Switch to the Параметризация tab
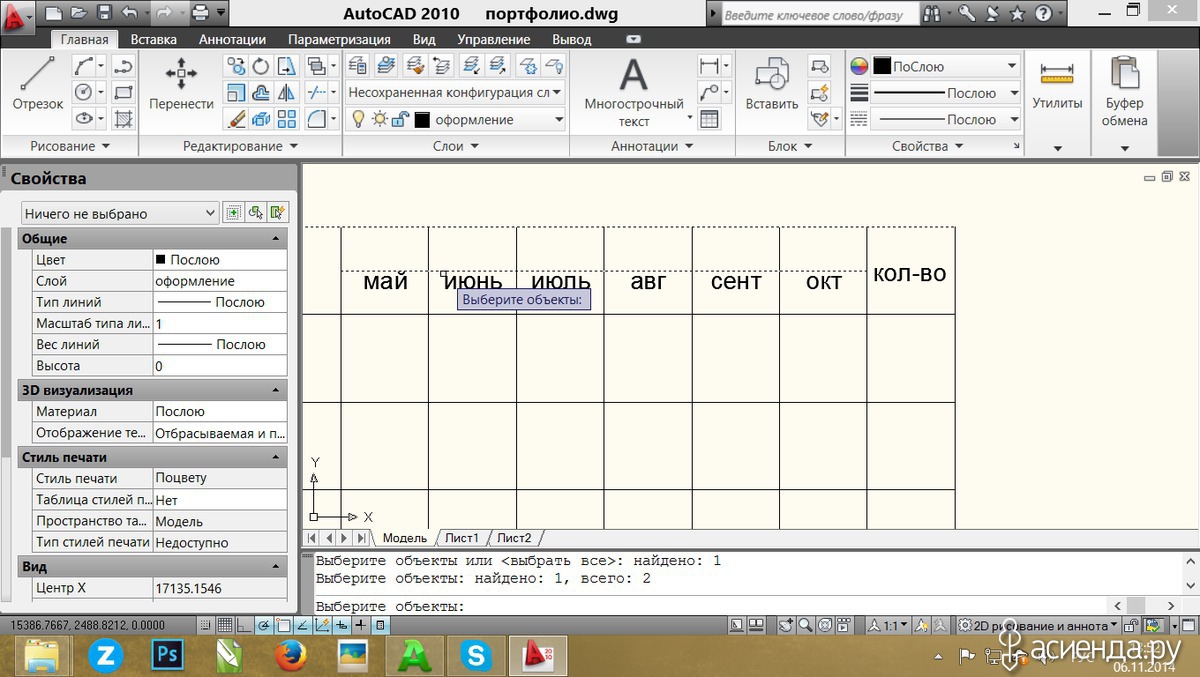The height and width of the screenshot is (677, 1200). 339,39
